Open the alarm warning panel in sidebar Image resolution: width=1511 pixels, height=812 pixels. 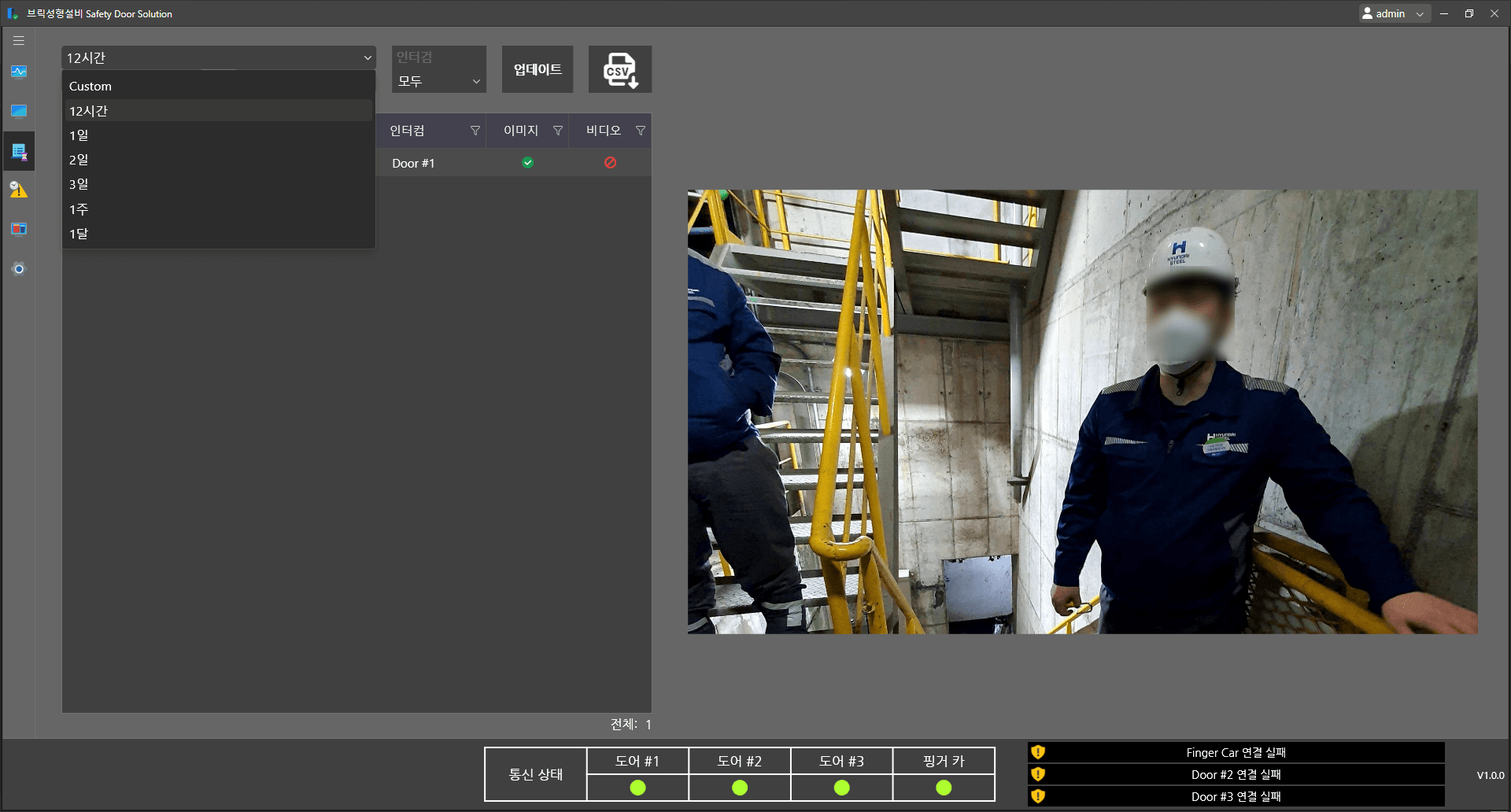[x=18, y=190]
